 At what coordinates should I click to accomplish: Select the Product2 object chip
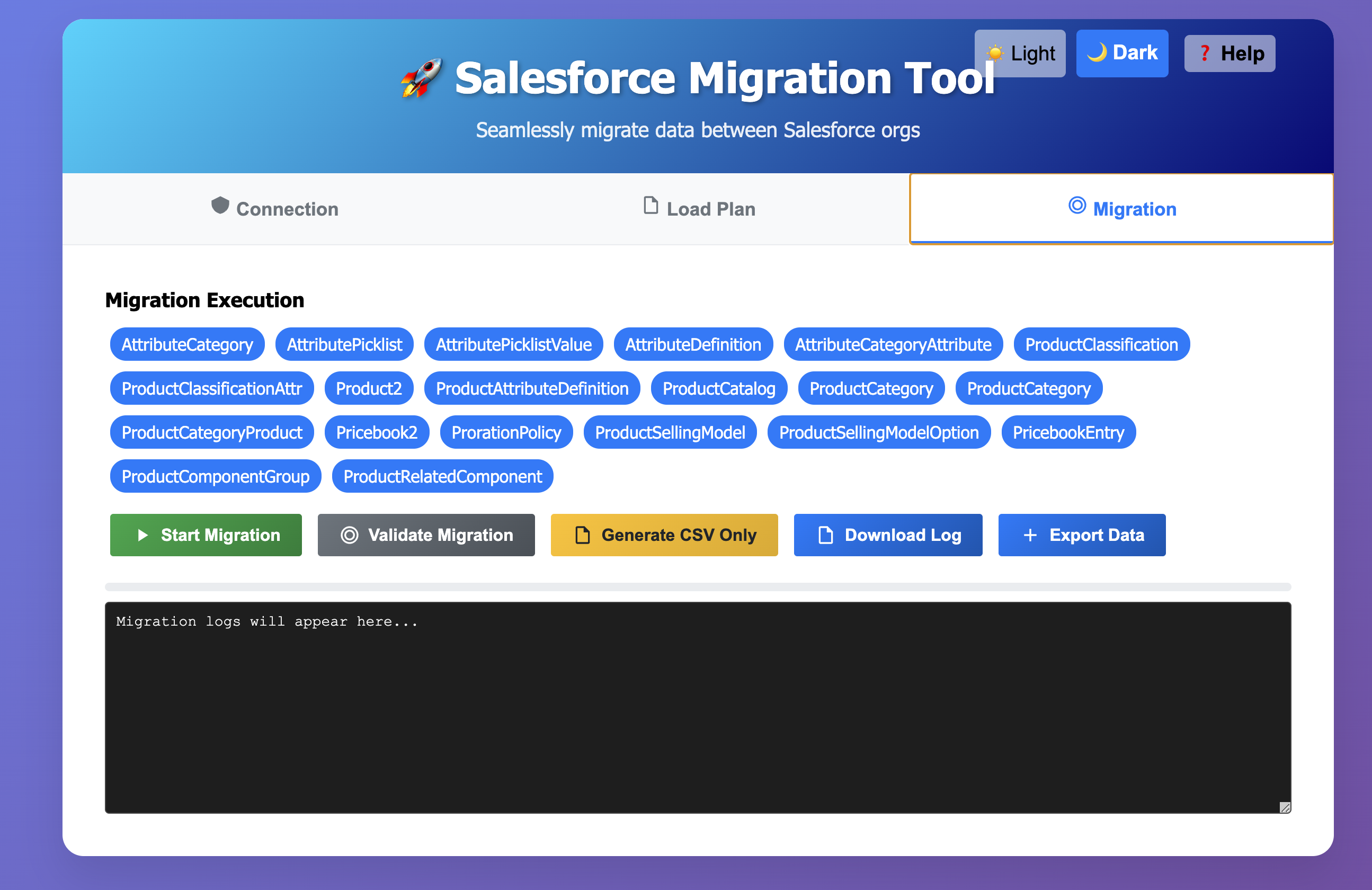click(368, 388)
